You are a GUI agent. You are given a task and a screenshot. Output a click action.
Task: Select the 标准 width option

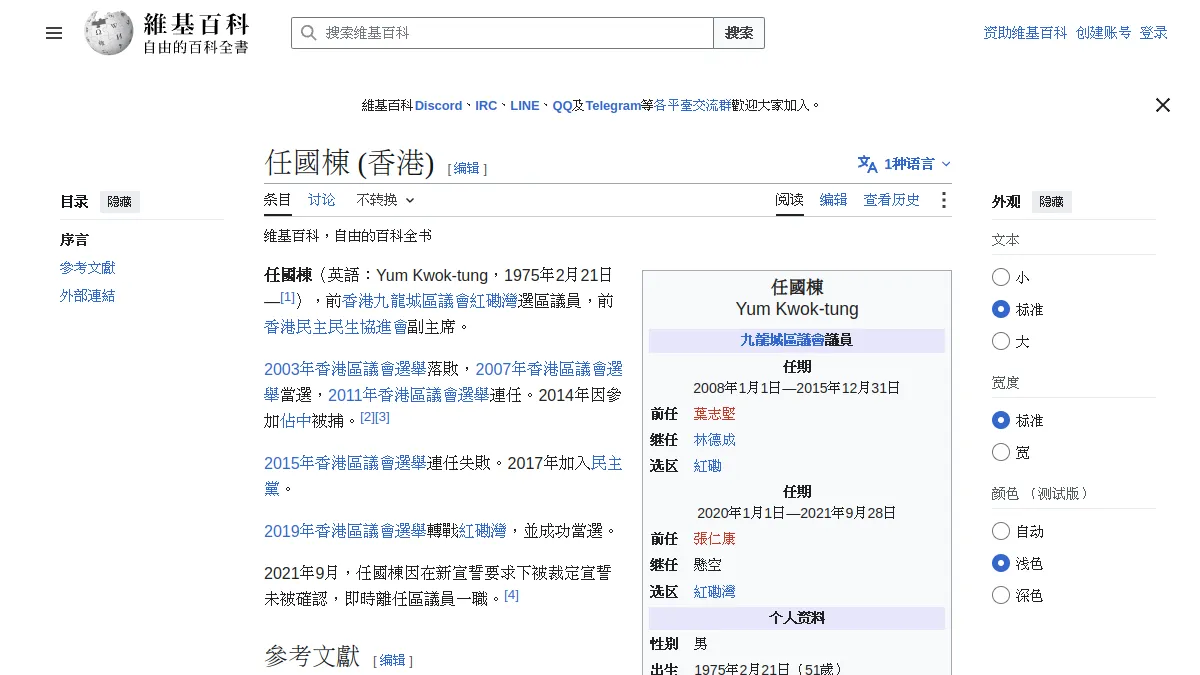point(1001,420)
